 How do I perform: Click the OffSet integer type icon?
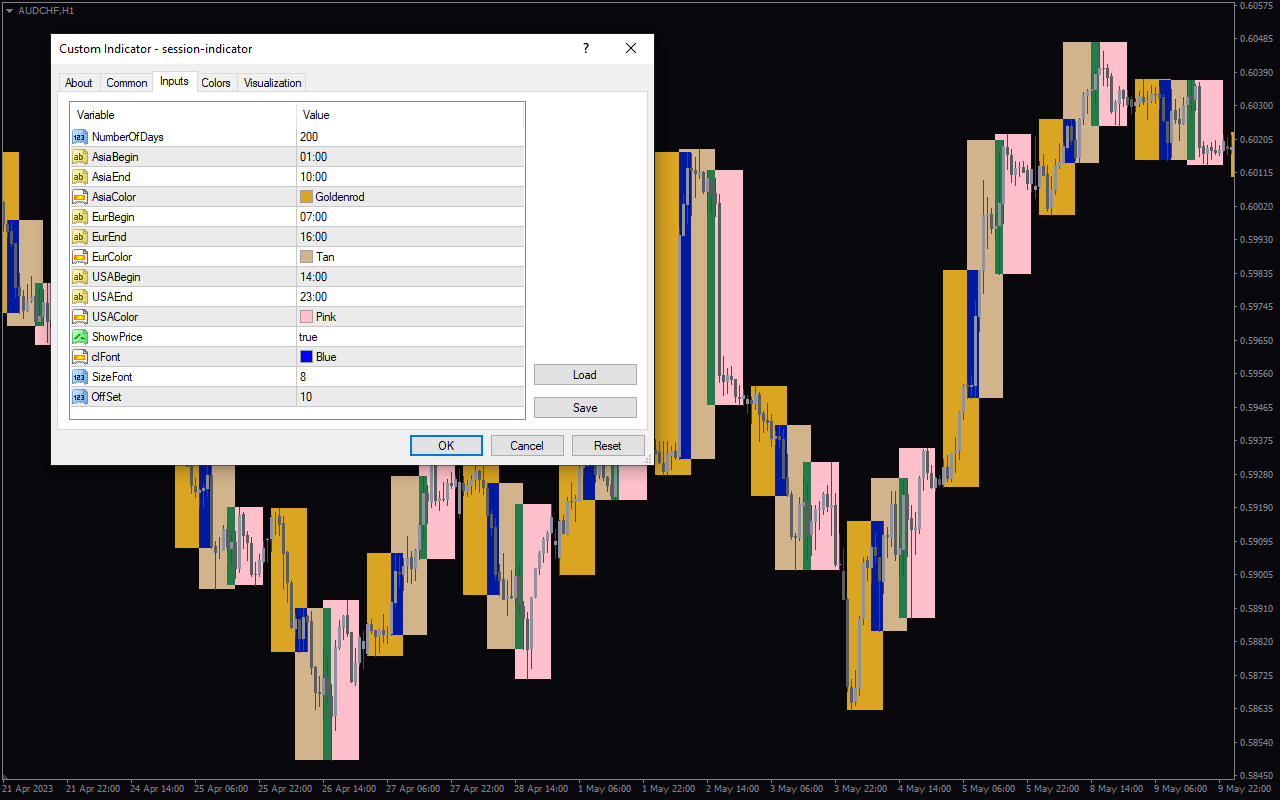tap(79, 397)
